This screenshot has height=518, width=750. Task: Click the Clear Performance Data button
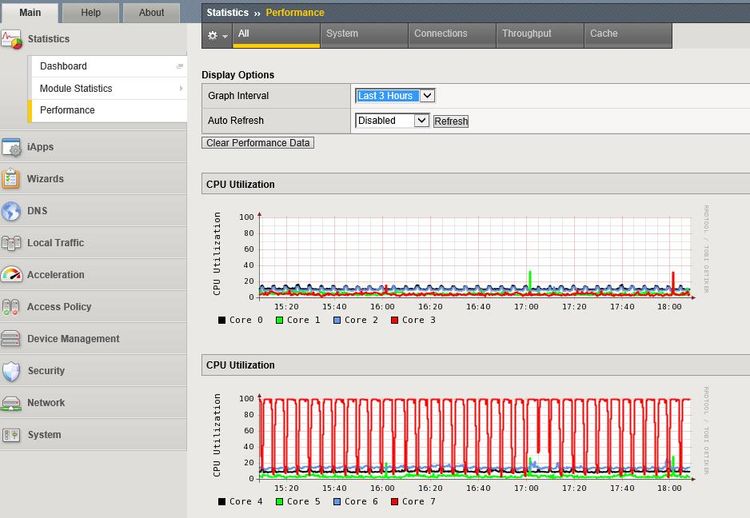click(259, 143)
